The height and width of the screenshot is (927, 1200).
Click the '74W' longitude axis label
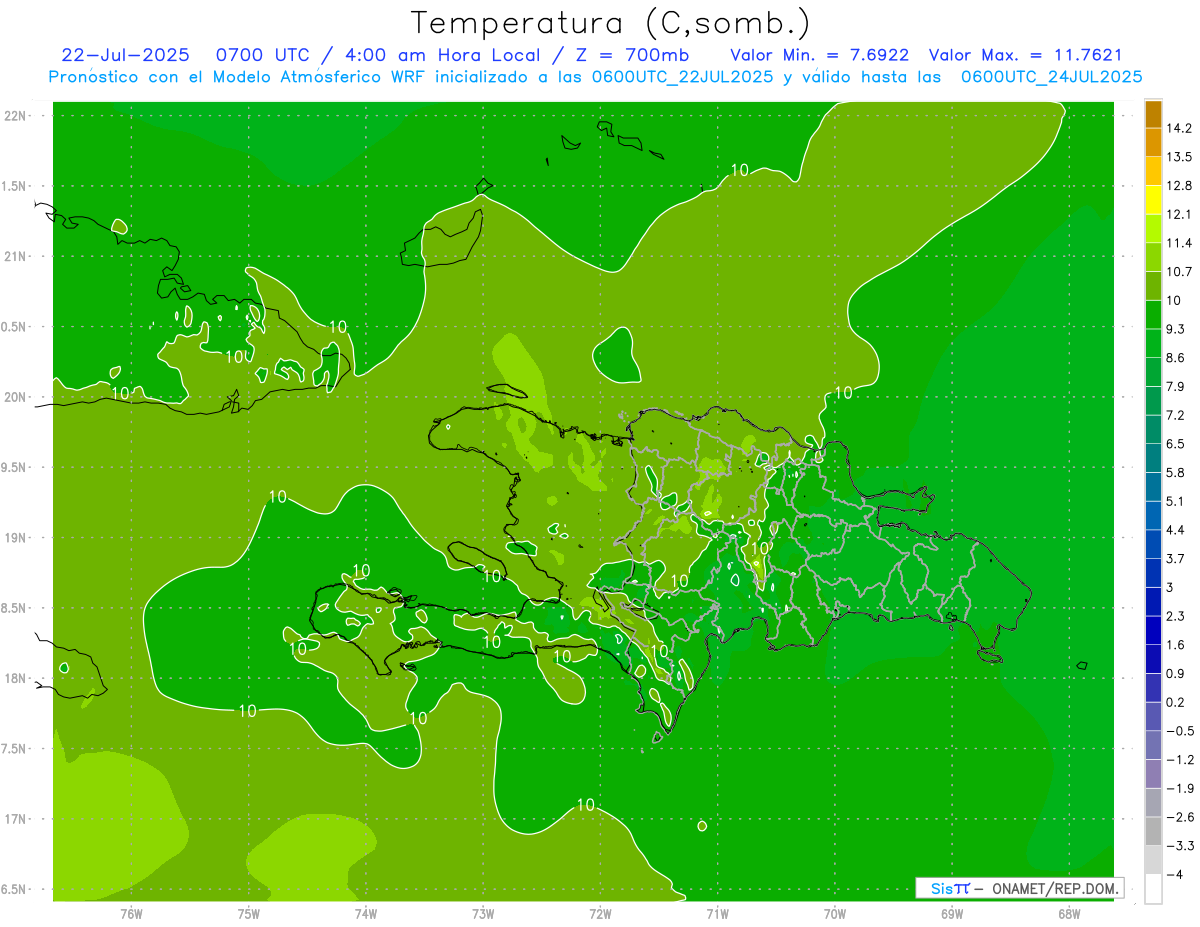pyautogui.click(x=366, y=914)
